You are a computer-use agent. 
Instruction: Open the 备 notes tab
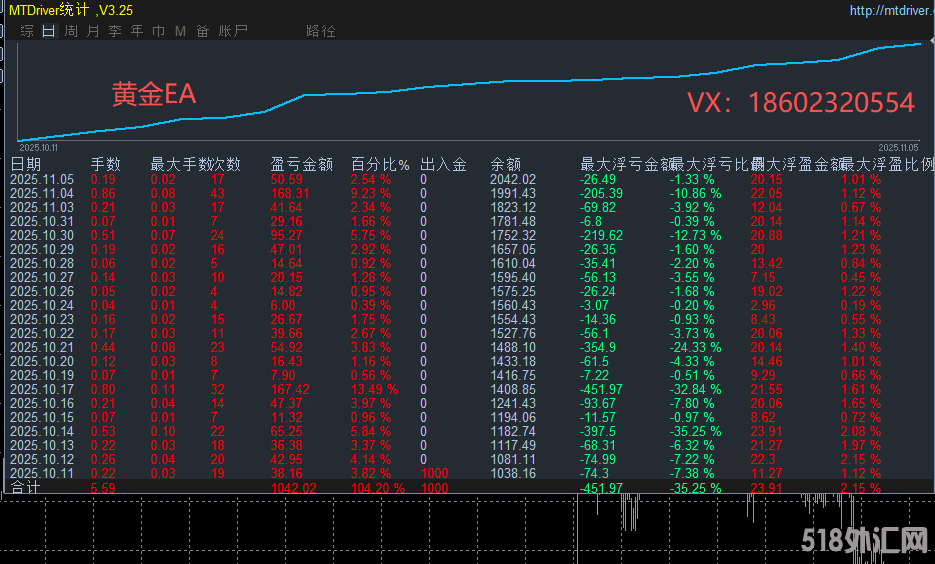(x=202, y=31)
